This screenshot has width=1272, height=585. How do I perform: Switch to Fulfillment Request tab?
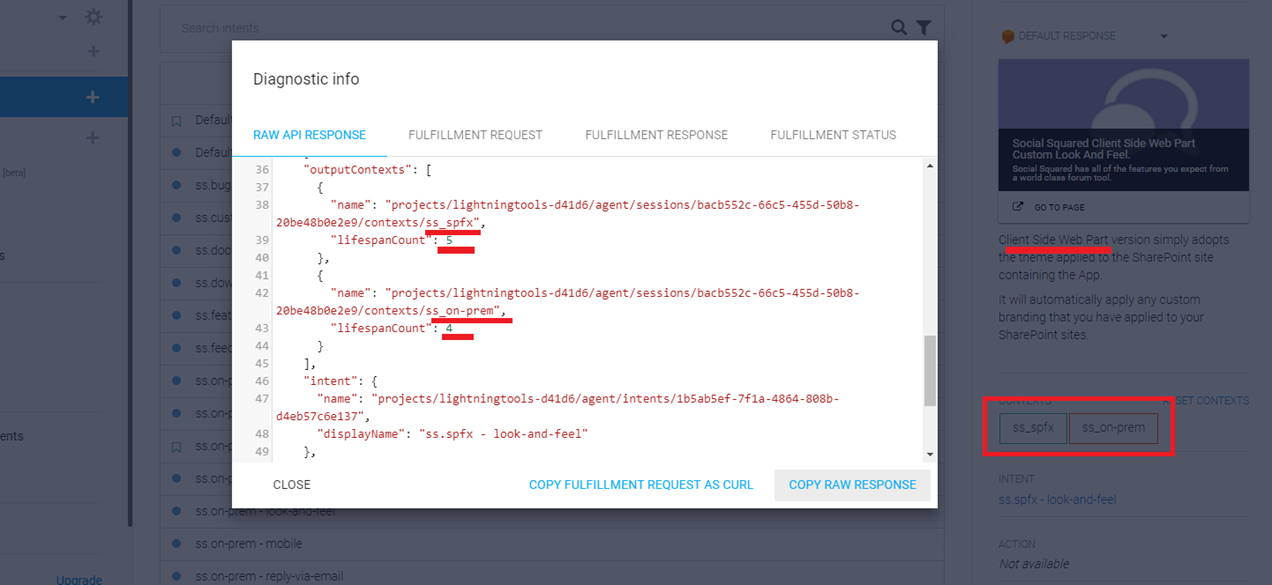[x=475, y=135]
